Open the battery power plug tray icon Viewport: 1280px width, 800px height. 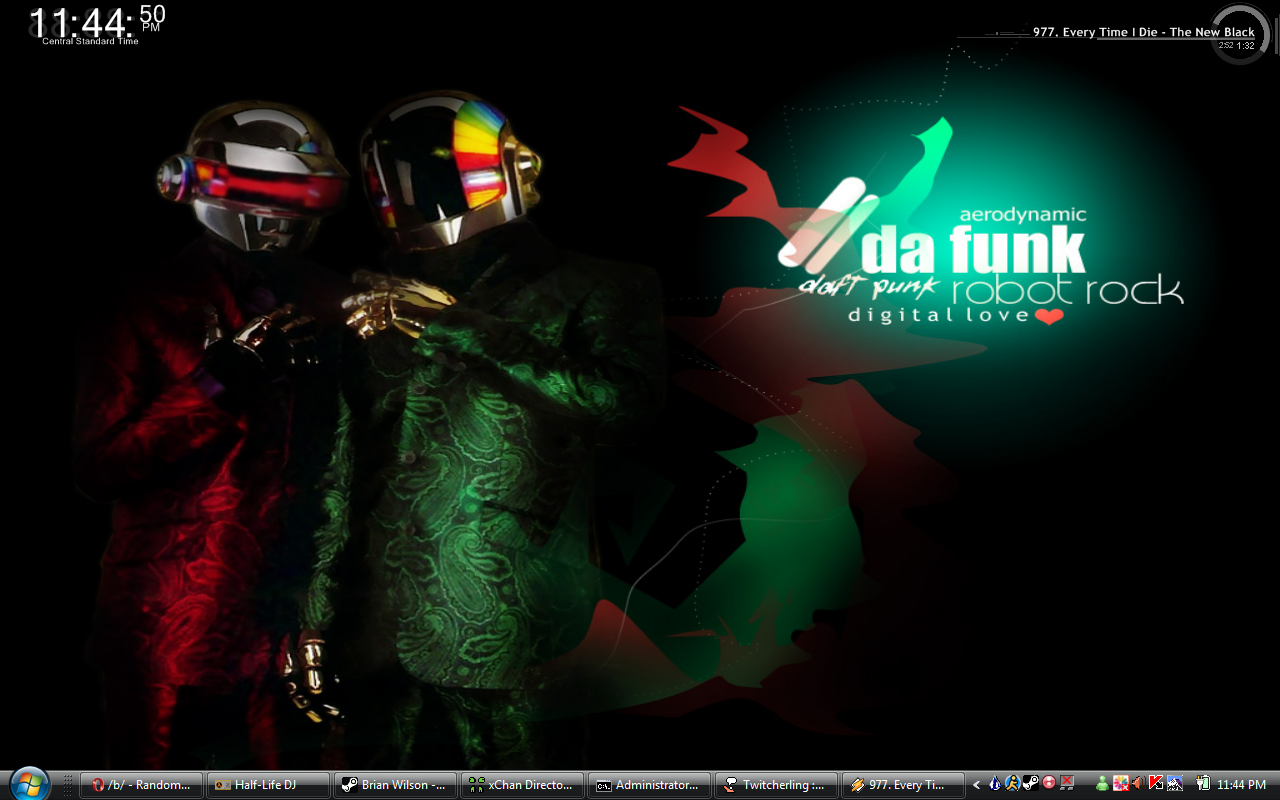tap(1203, 783)
